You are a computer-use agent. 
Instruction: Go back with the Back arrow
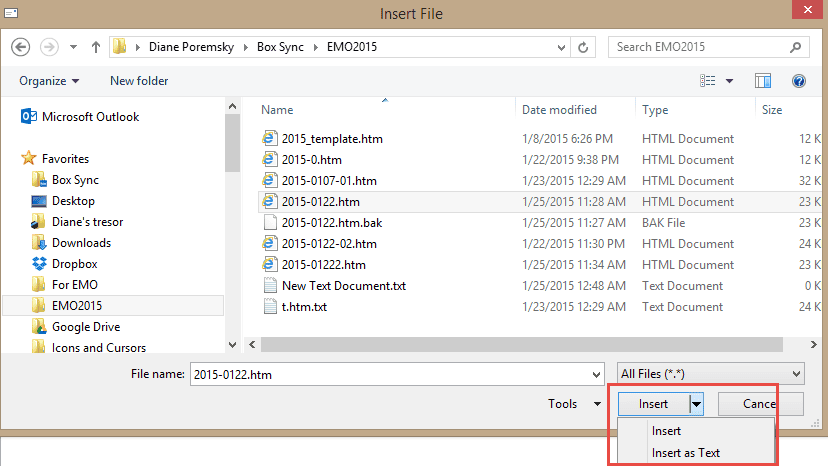tap(21, 47)
